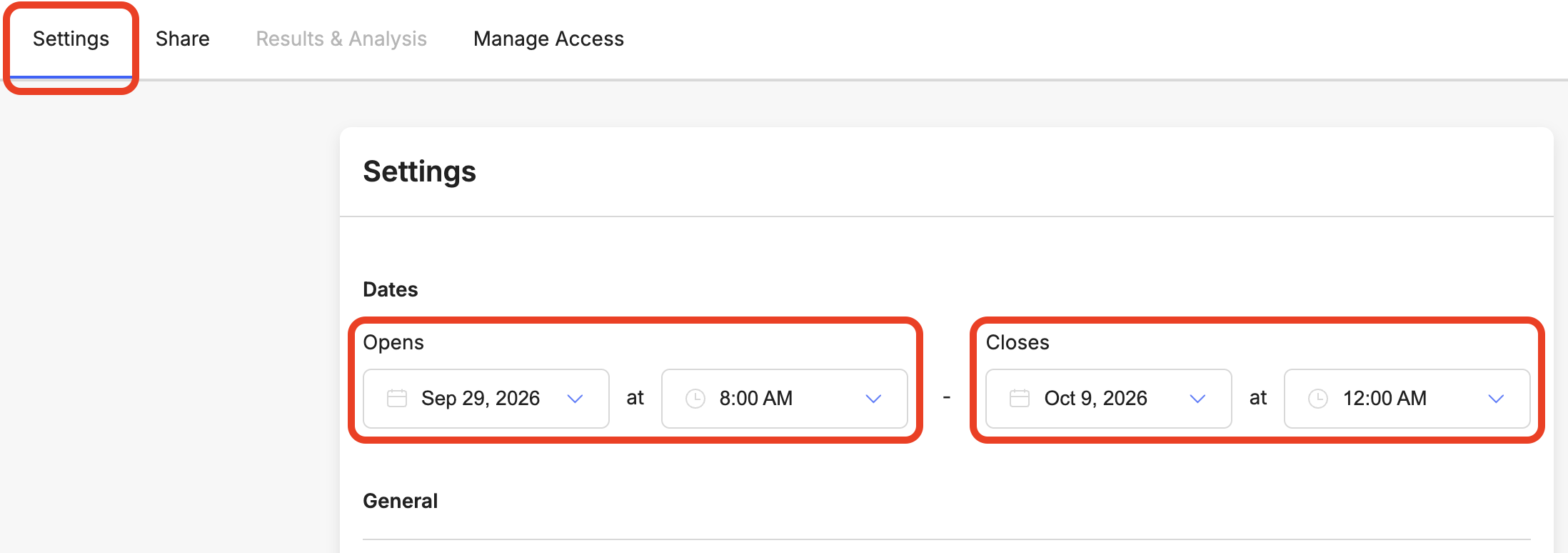Click the clock icon beside 8:00 AM

click(x=695, y=398)
